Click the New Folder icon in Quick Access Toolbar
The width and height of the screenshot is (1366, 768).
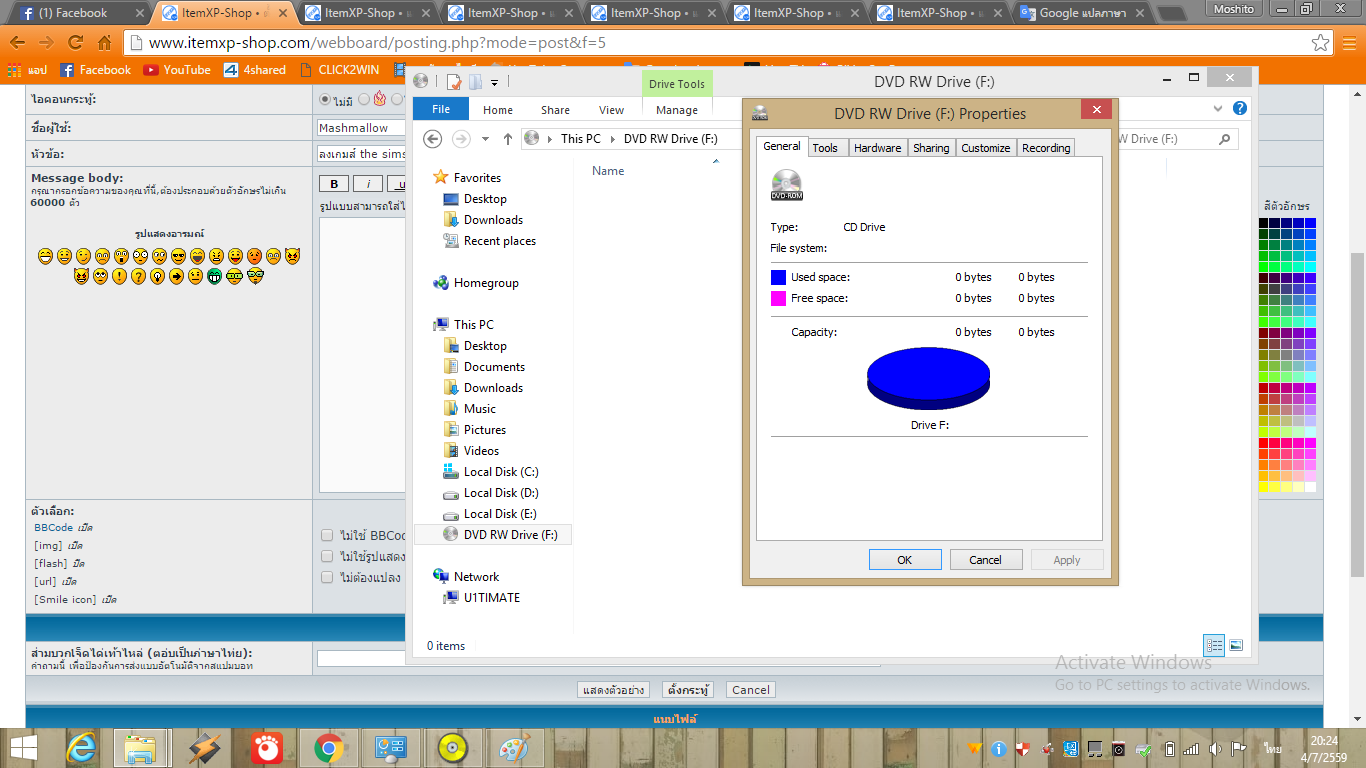click(x=475, y=82)
